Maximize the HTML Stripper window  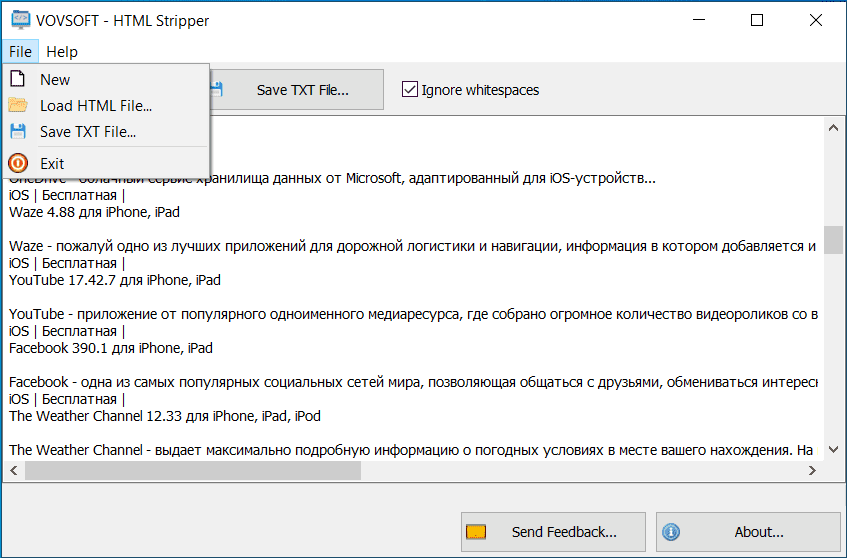coord(757,20)
